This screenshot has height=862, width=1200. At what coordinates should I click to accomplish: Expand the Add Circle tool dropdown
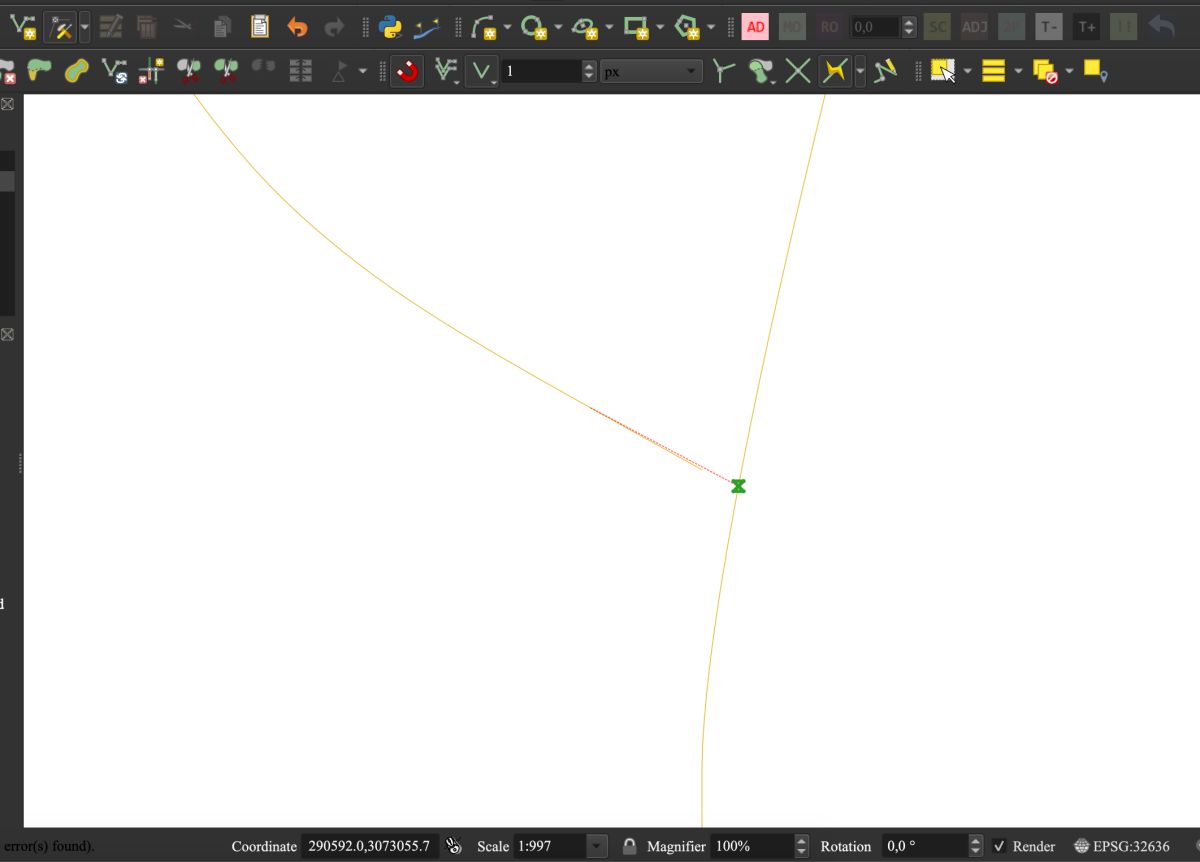pos(558,27)
